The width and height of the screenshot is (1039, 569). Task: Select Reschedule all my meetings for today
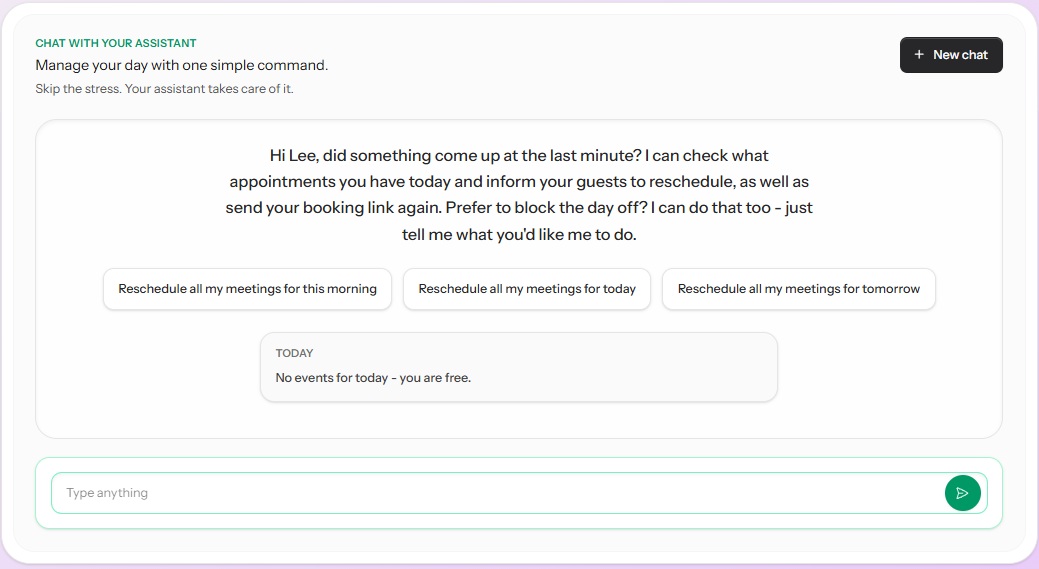(527, 289)
